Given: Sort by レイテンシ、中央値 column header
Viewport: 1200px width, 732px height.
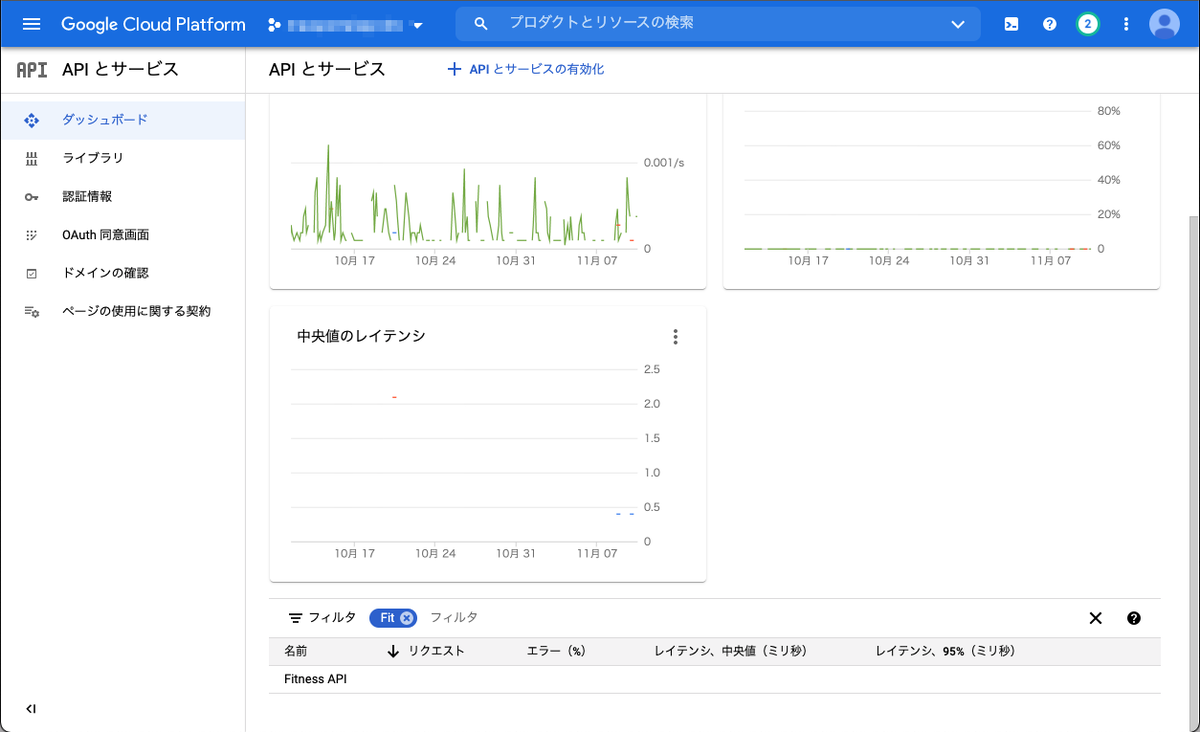Looking at the screenshot, I should pos(730,651).
